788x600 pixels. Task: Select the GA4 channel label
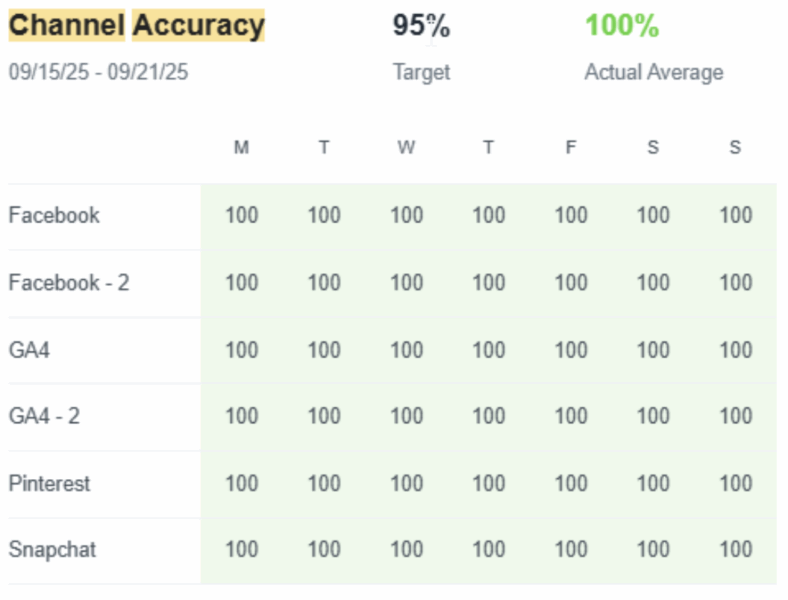pyautogui.click(x=30, y=350)
